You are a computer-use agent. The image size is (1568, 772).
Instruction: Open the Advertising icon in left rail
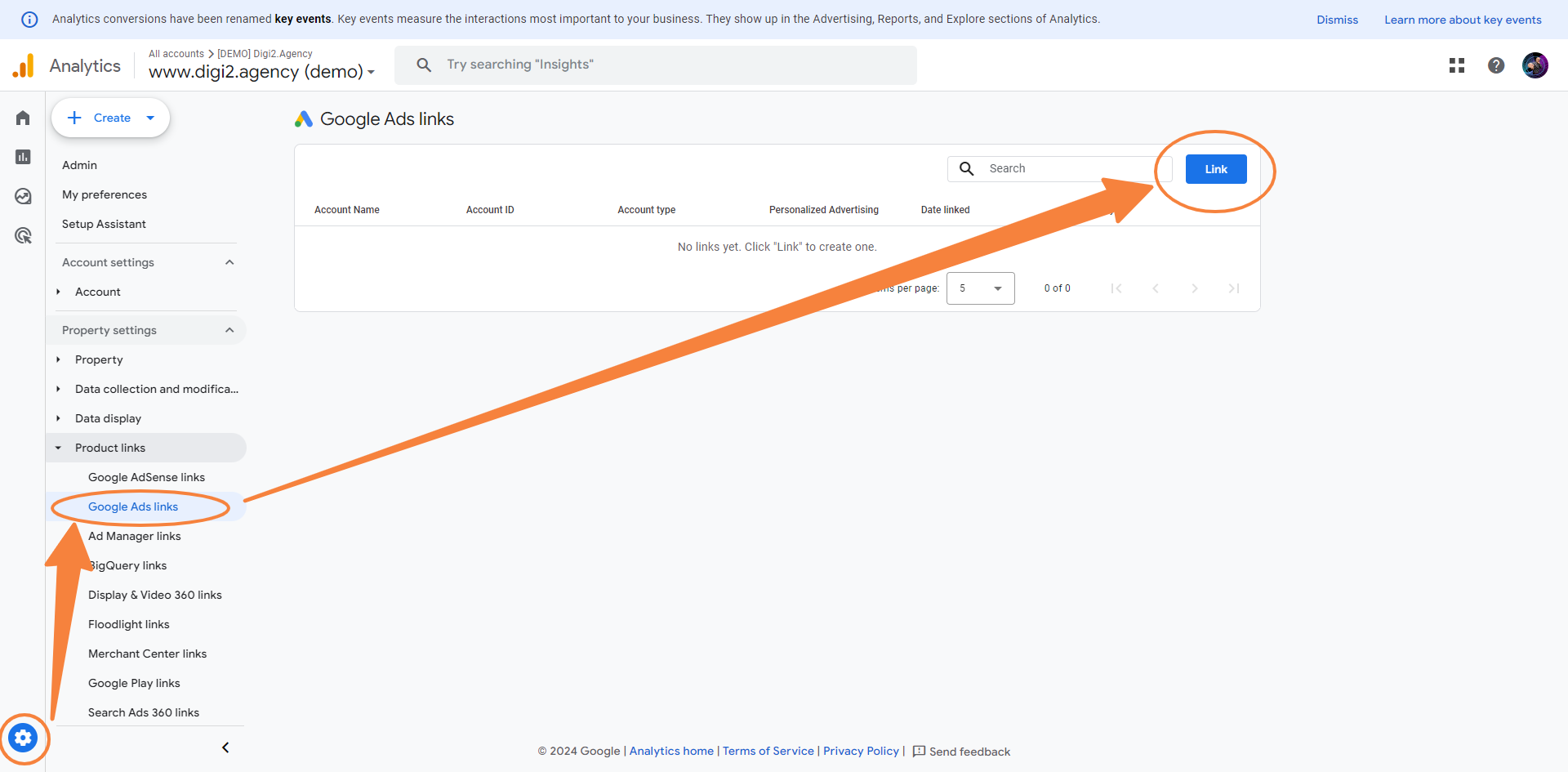[x=23, y=236]
